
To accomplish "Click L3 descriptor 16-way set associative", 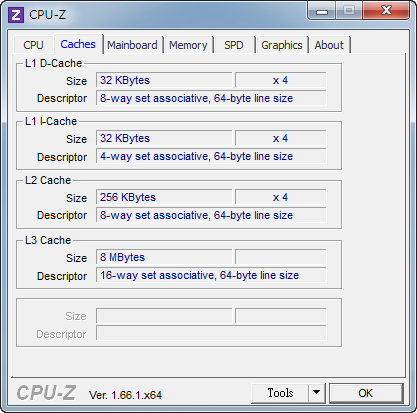I will pos(211,275).
